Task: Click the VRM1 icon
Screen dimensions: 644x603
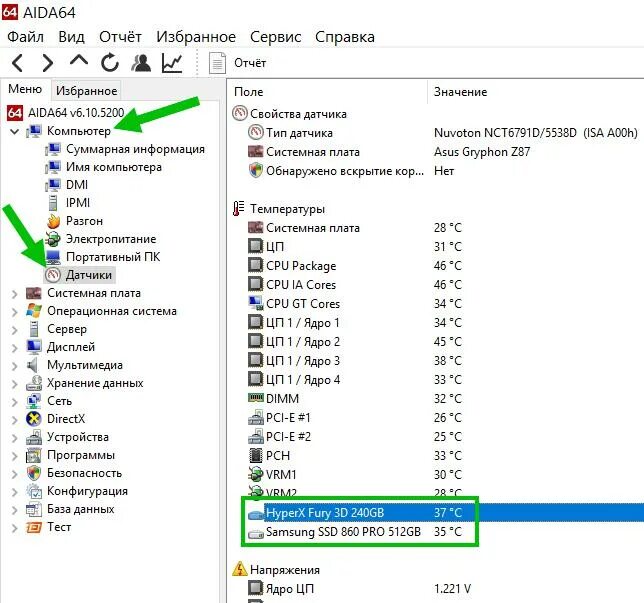Action: pyautogui.click(x=255, y=474)
